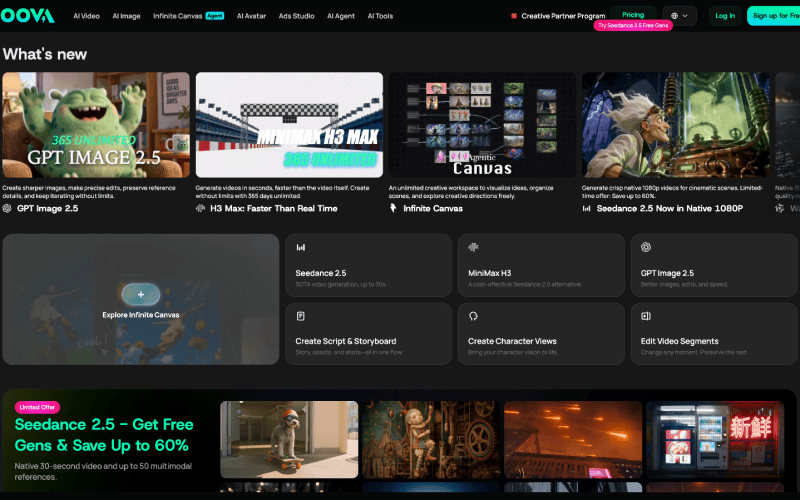Click the GPT Image 2.5 card icon
This screenshot has width=800, height=500.
pos(646,247)
